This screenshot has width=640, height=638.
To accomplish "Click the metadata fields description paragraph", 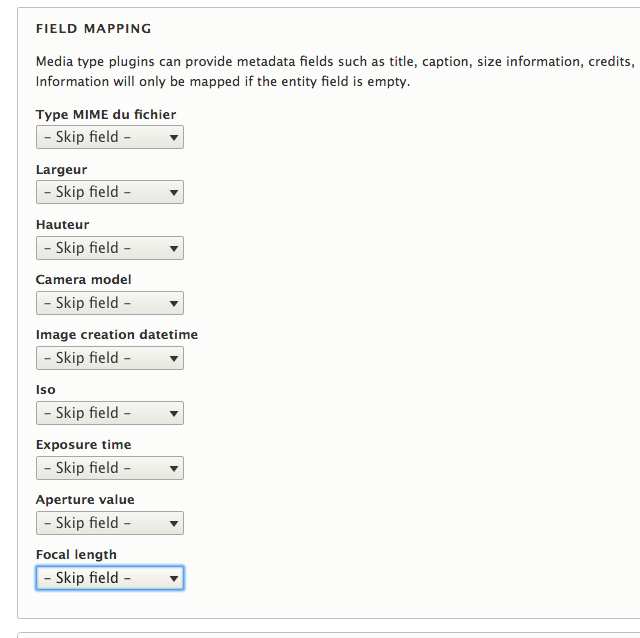I will pyautogui.click(x=338, y=71).
